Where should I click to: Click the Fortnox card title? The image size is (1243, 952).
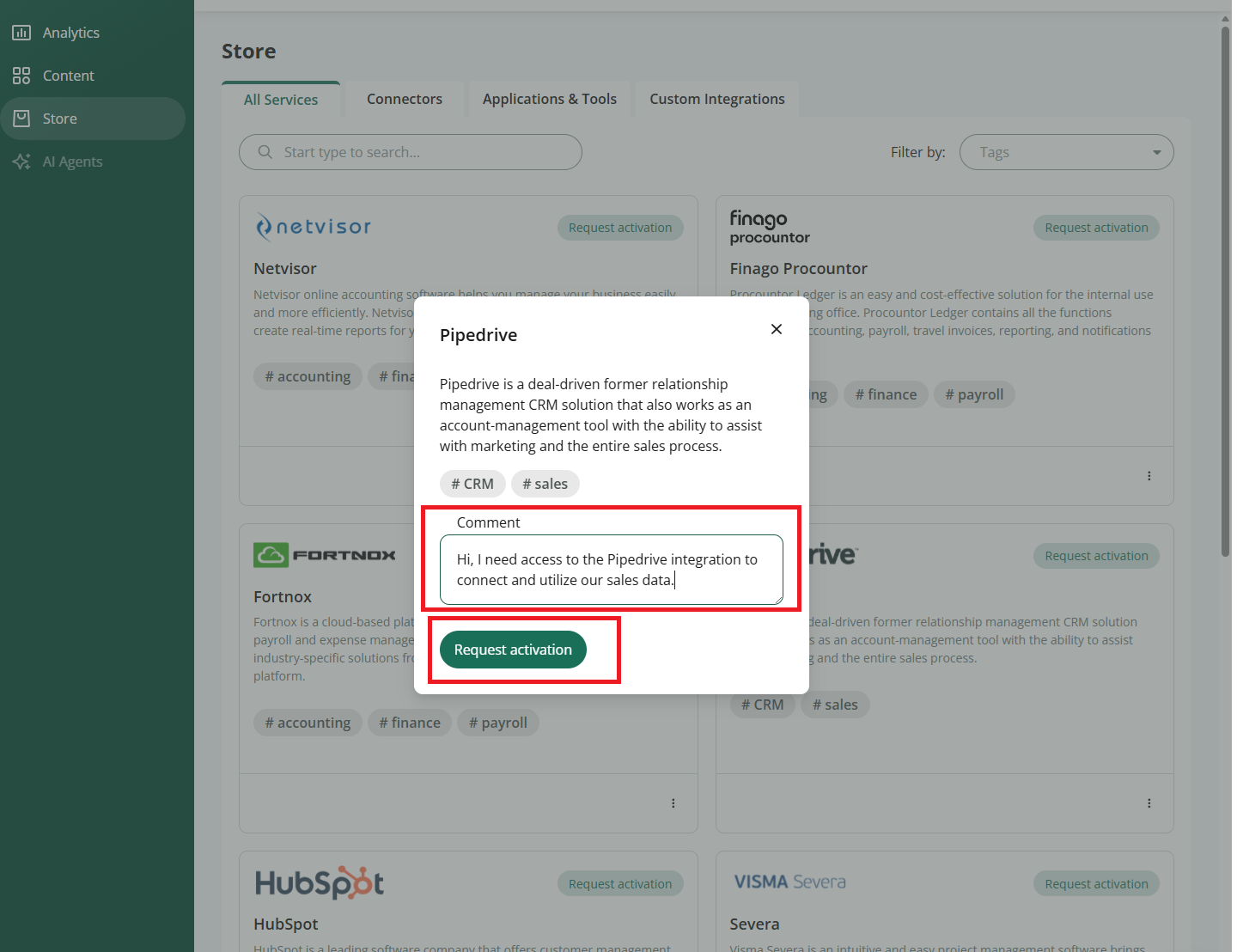(x=283, y=597)
